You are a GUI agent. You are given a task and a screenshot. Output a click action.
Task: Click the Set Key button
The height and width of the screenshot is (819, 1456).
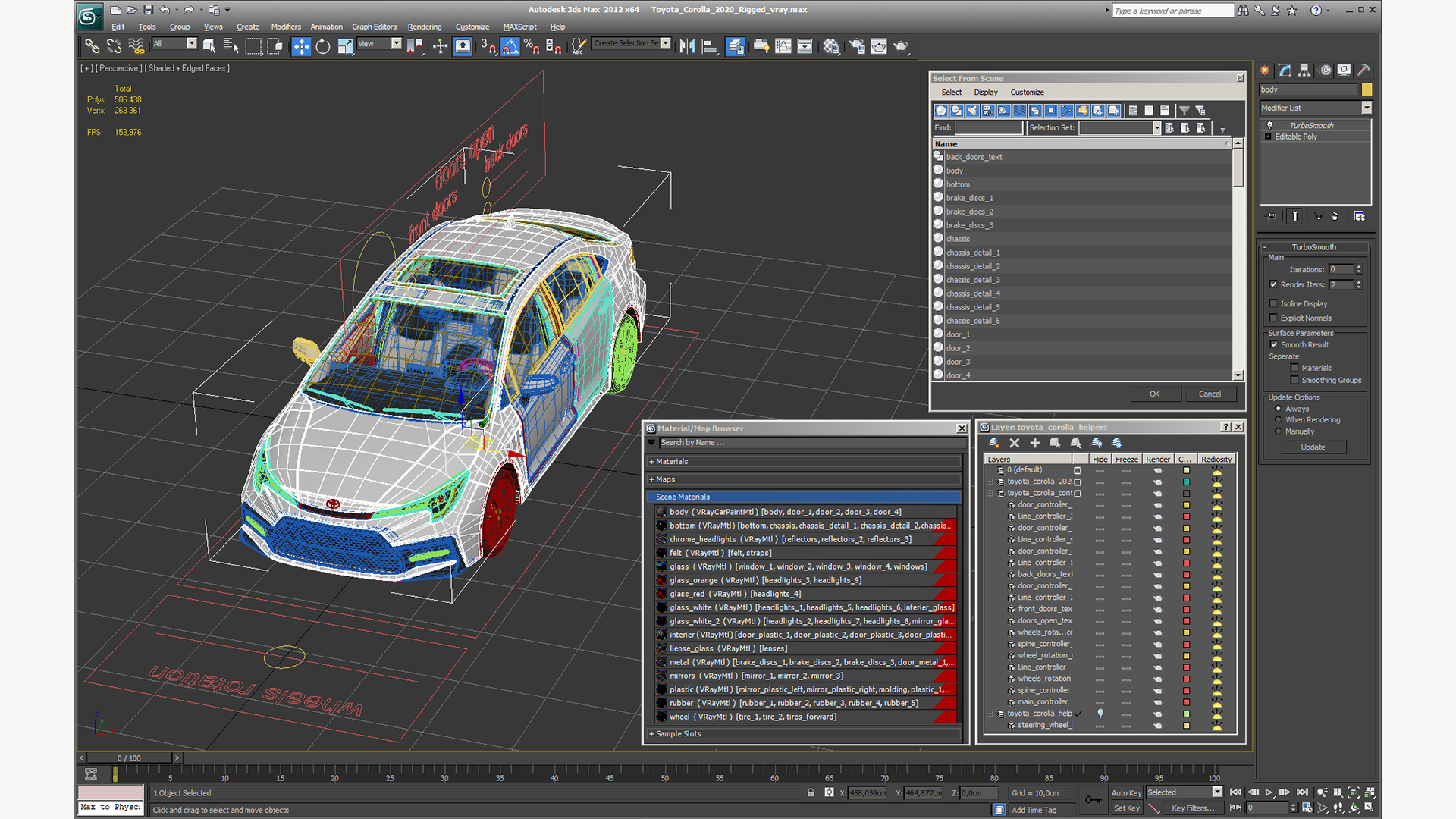point(1126,808)
